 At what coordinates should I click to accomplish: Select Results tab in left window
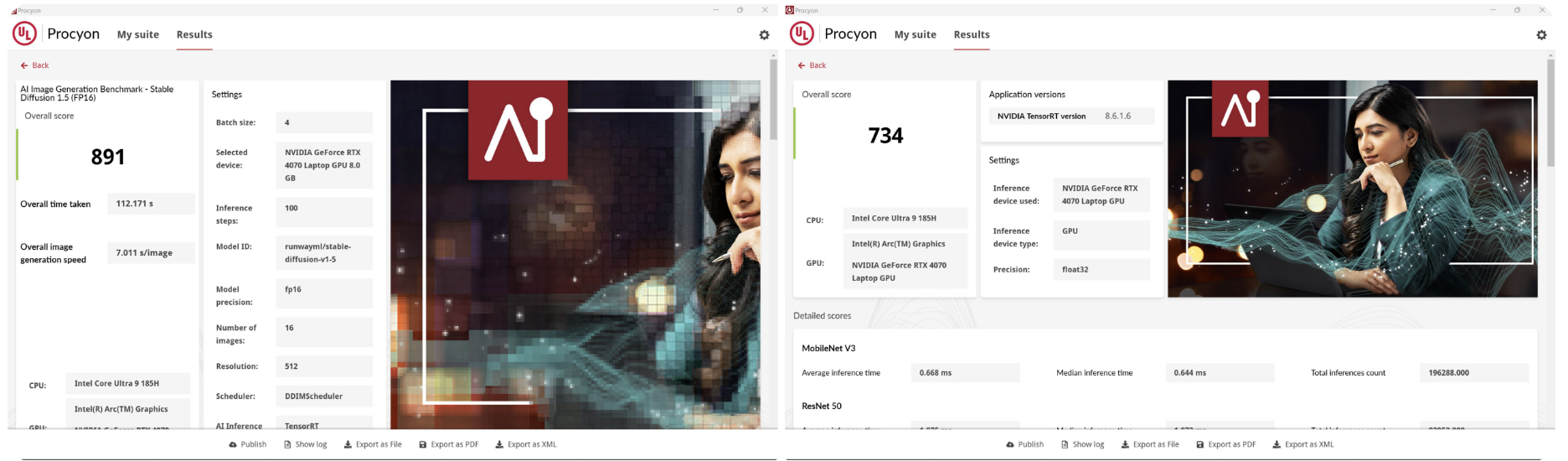[194, 34]
